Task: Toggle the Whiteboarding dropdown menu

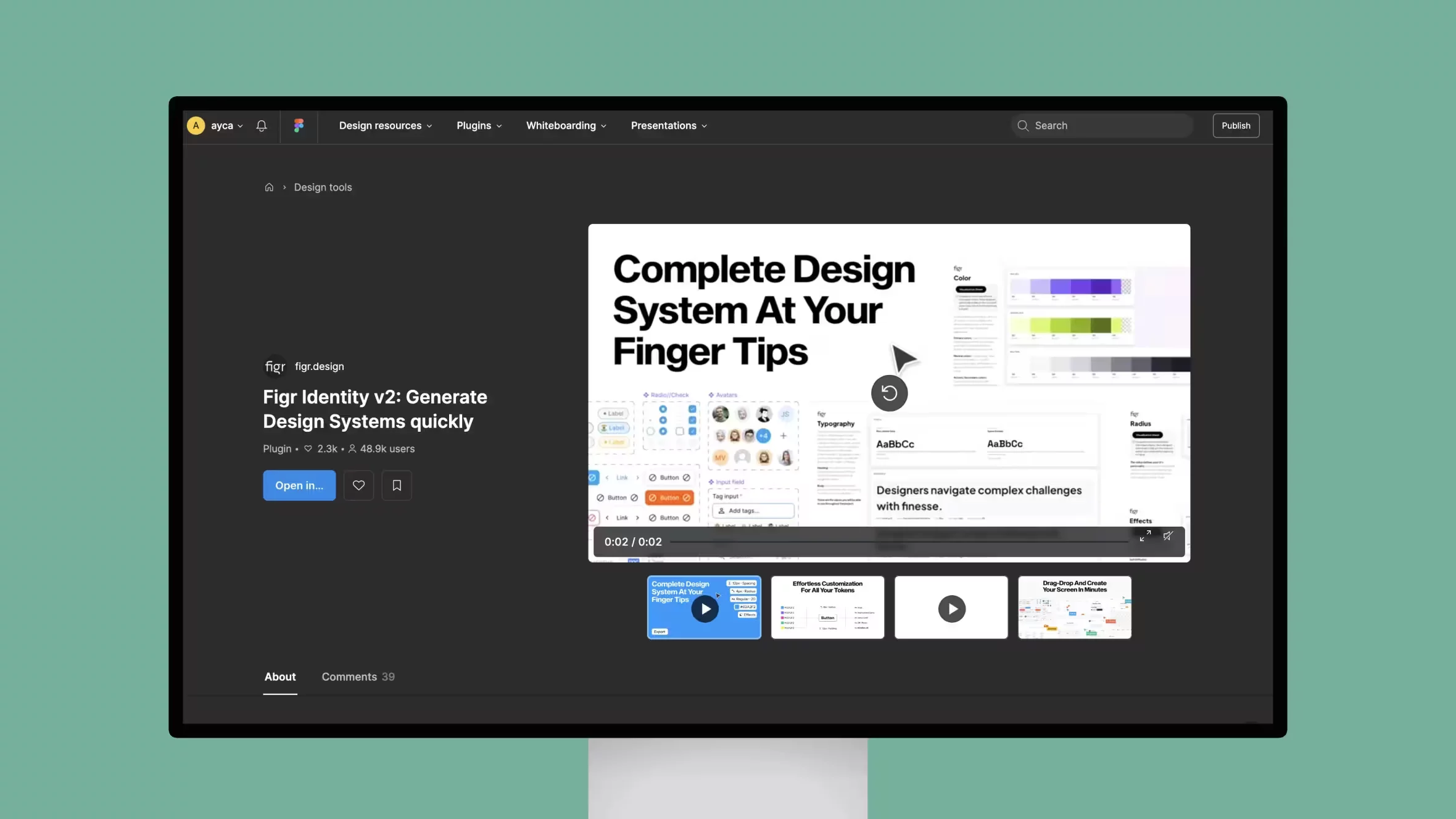Action: 566,125
